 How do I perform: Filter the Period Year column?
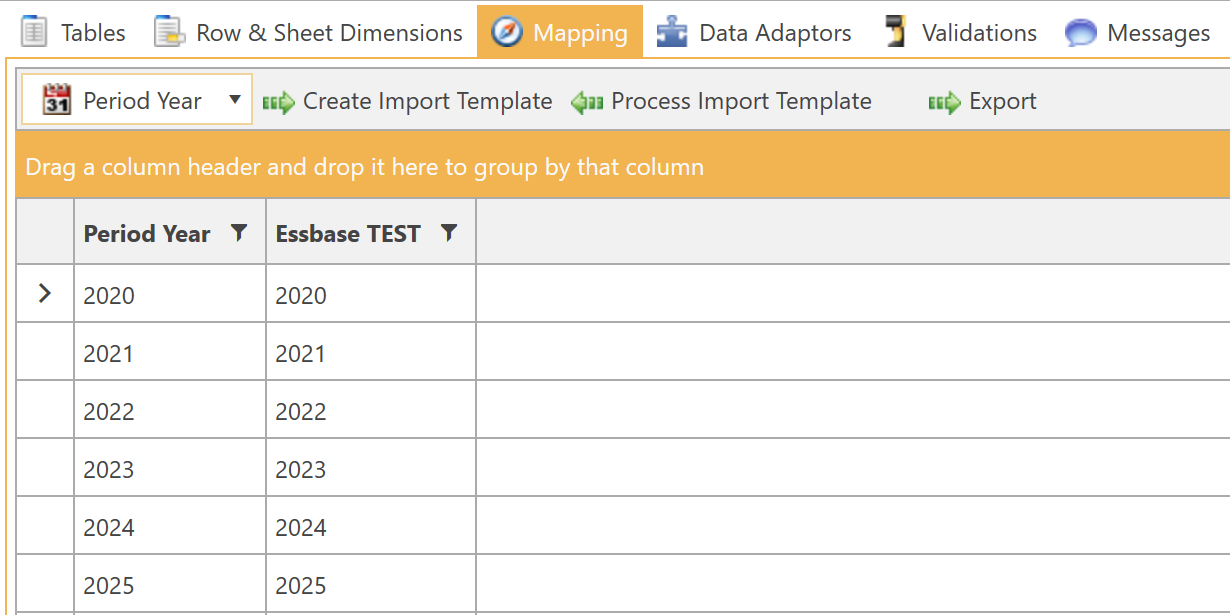[238, 233]
